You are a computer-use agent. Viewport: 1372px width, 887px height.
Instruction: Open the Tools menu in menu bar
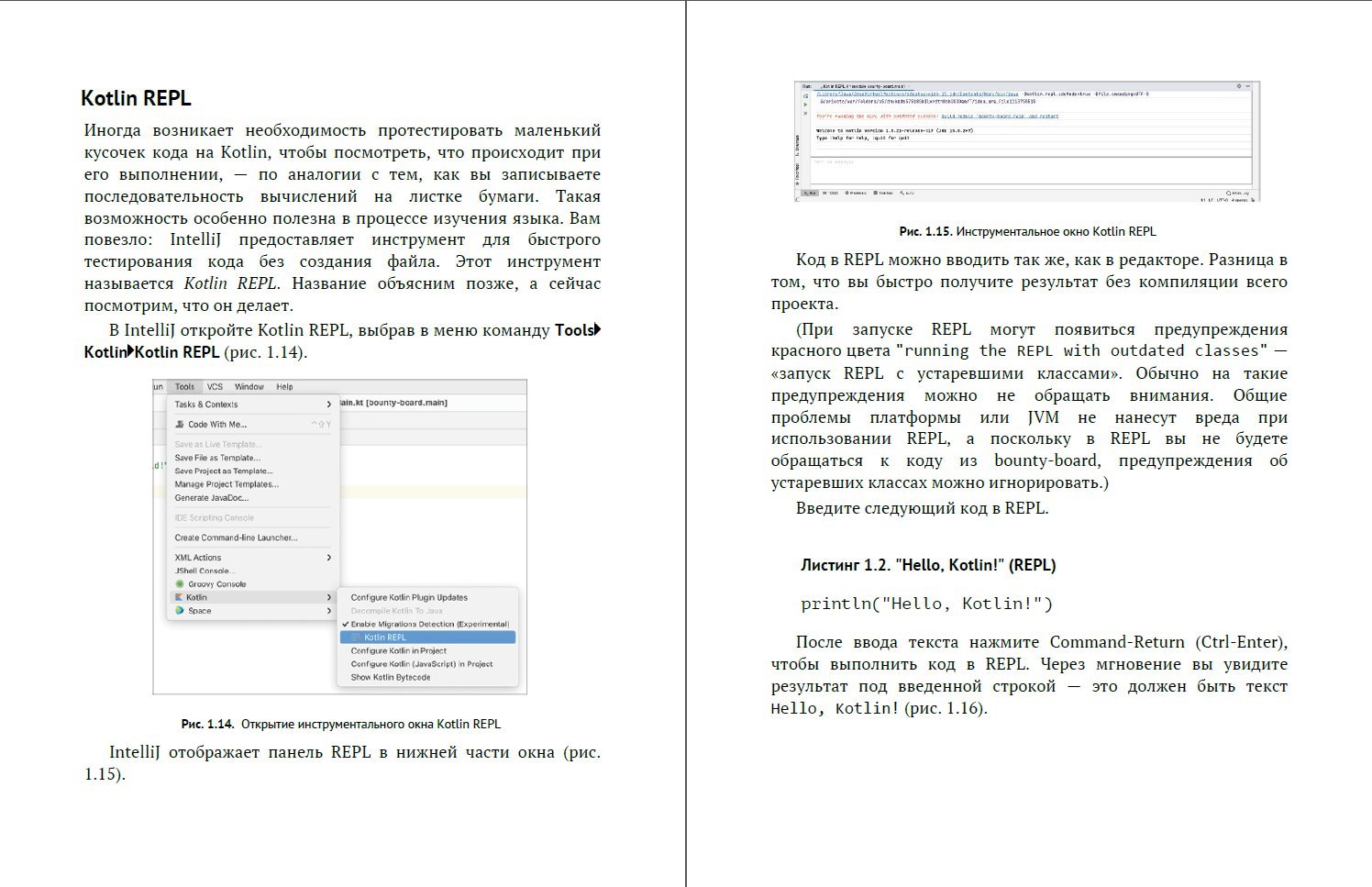[x=184, y=387]
